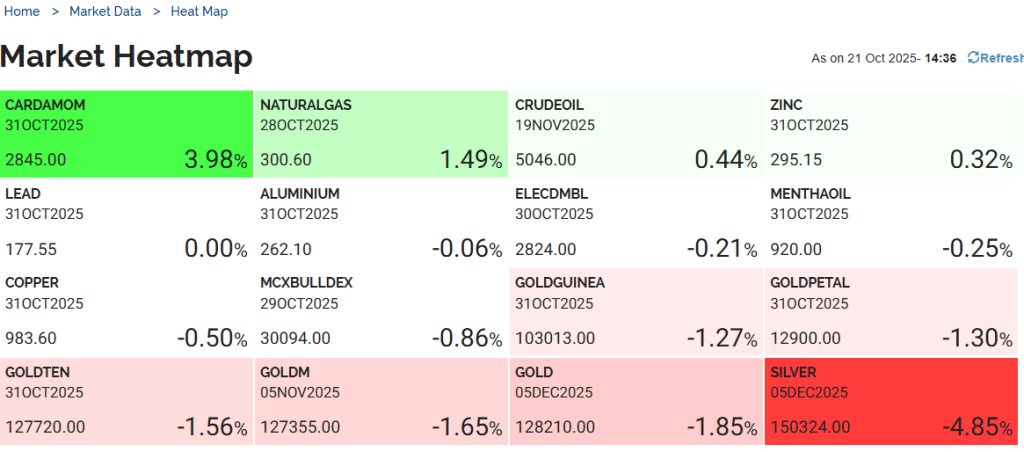1024x452 pixels.
Task: Open the ELECDMBL contract tile
Action: (x=636, y=222)
